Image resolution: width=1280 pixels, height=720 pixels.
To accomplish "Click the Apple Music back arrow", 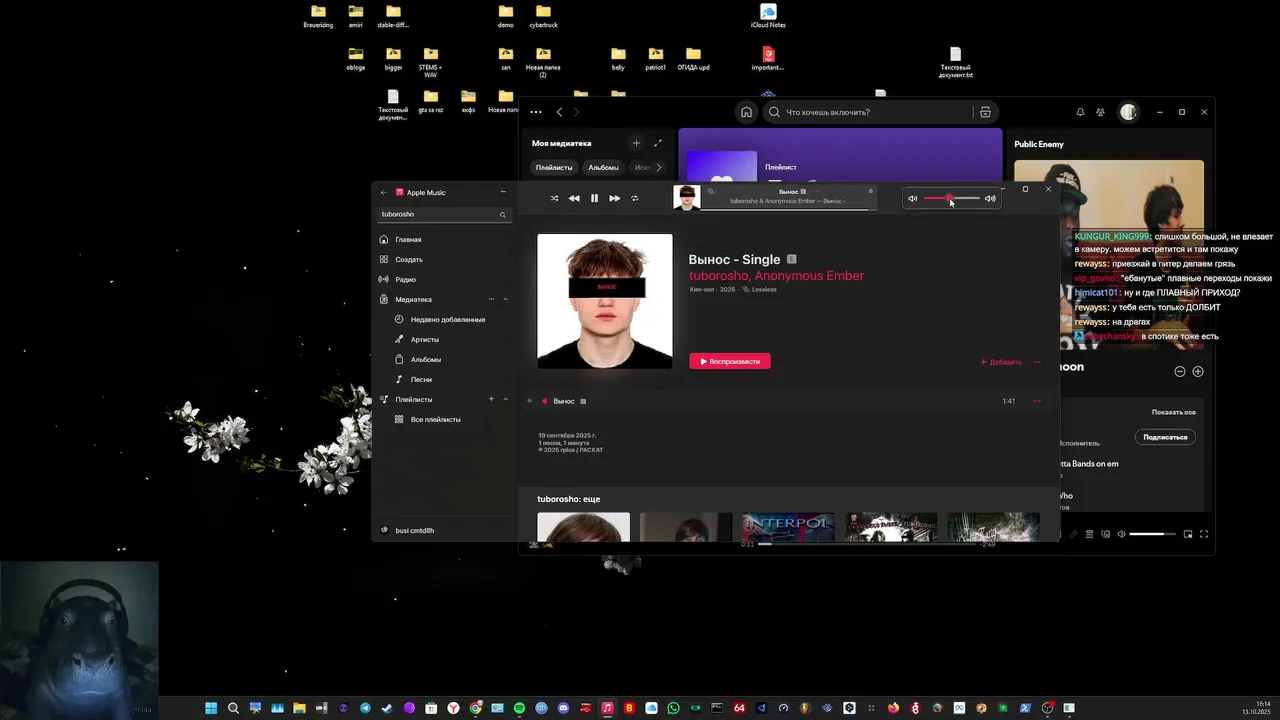I will (x=384, y=192).
